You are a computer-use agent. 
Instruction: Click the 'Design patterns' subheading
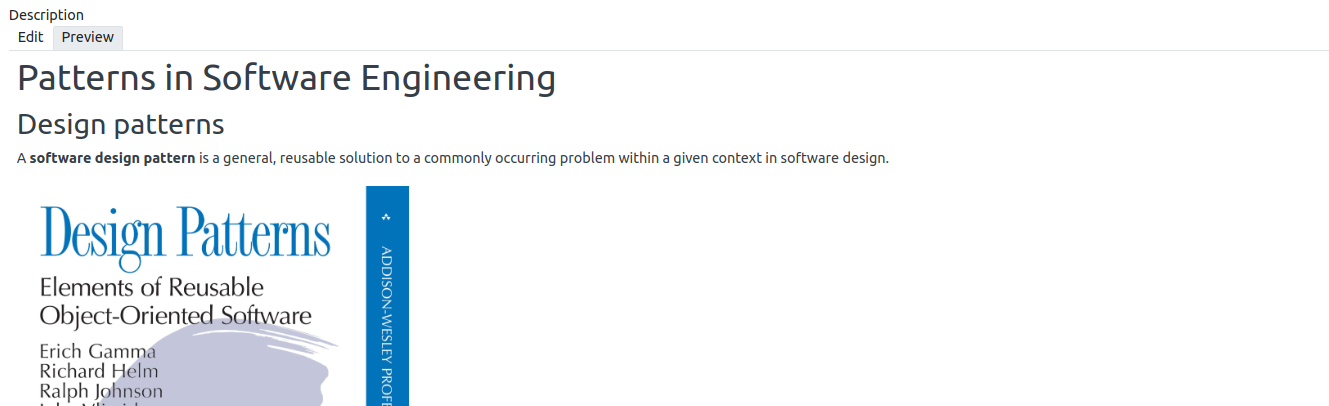121,125
